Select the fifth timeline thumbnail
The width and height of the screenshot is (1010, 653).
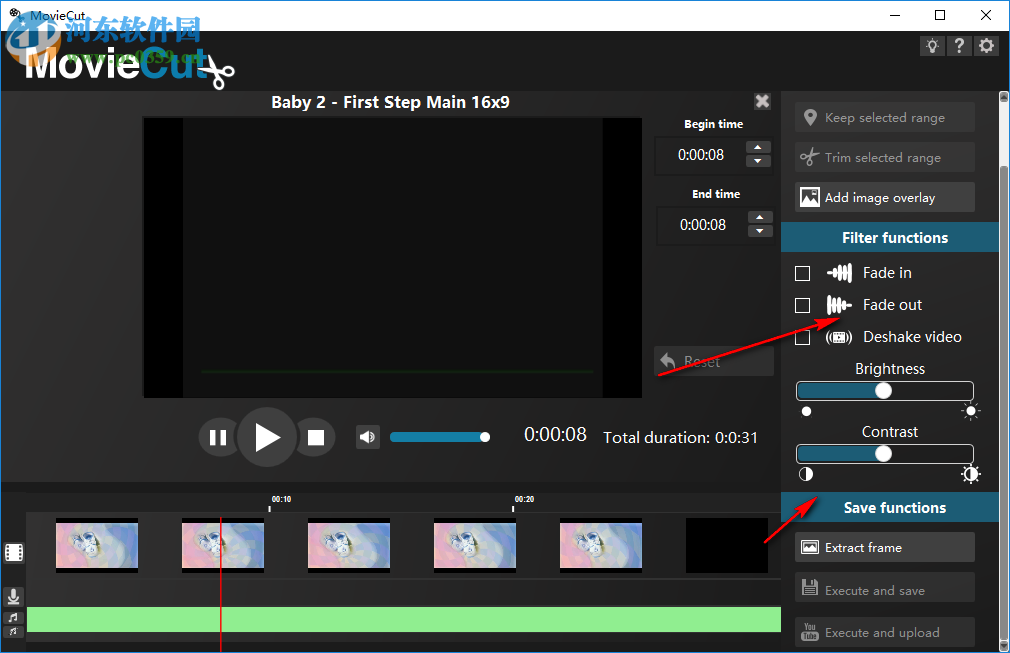[600, 545]
